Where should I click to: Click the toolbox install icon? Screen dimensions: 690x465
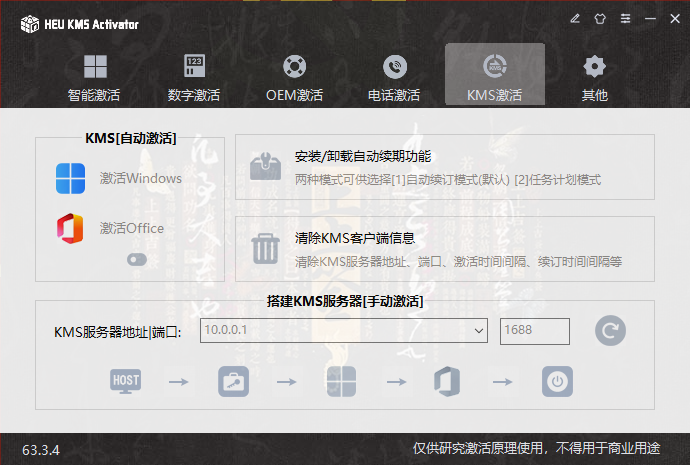tap(265, 166)
